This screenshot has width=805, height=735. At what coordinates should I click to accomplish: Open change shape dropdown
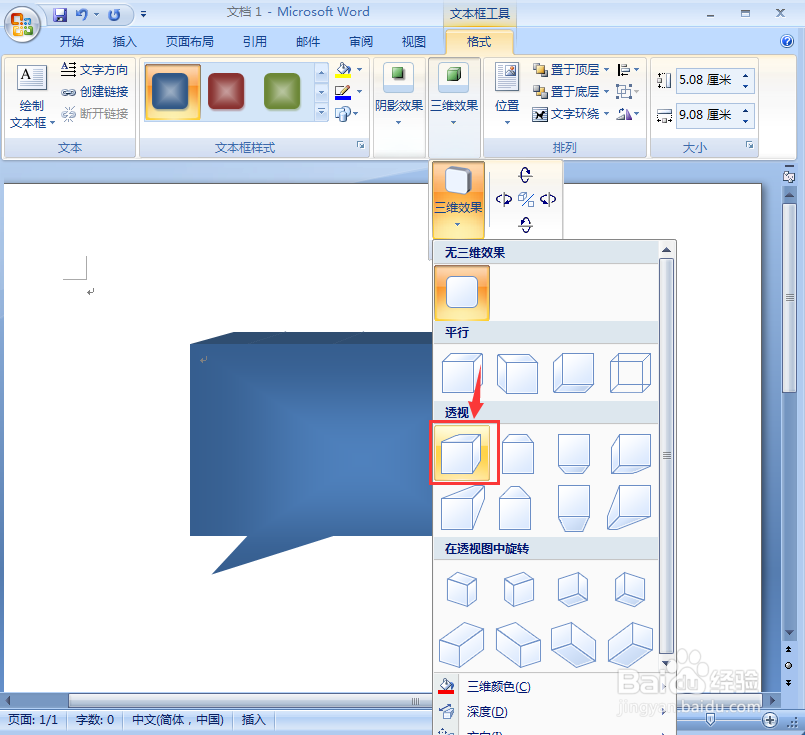tap(347, 113)
